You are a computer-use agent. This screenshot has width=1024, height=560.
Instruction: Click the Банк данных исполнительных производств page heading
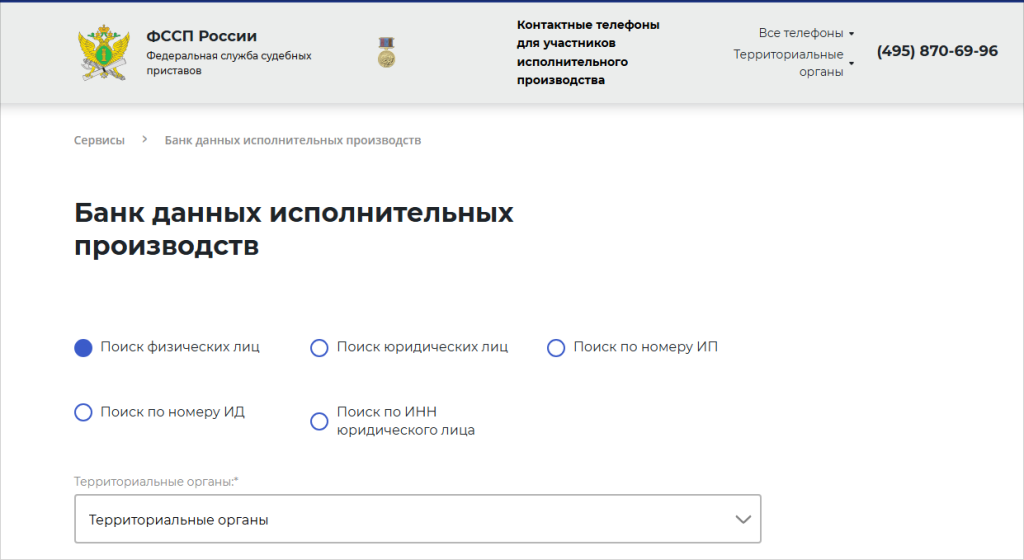pos(293,229)
